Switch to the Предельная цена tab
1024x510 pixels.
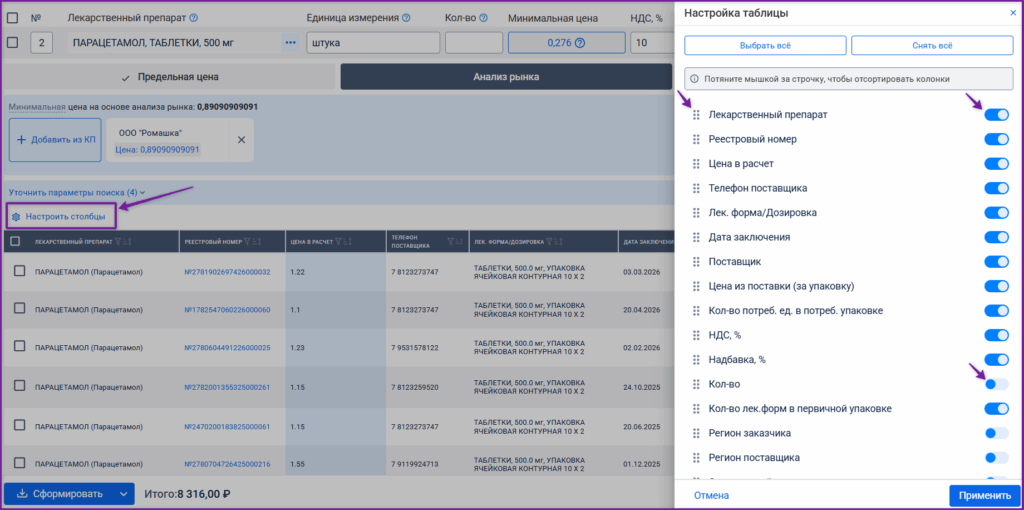pos(170,77)
